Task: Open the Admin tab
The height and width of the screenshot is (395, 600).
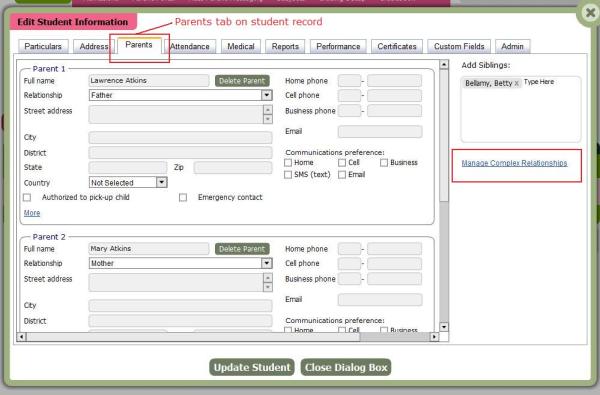Action: click(x=512, y=46)
